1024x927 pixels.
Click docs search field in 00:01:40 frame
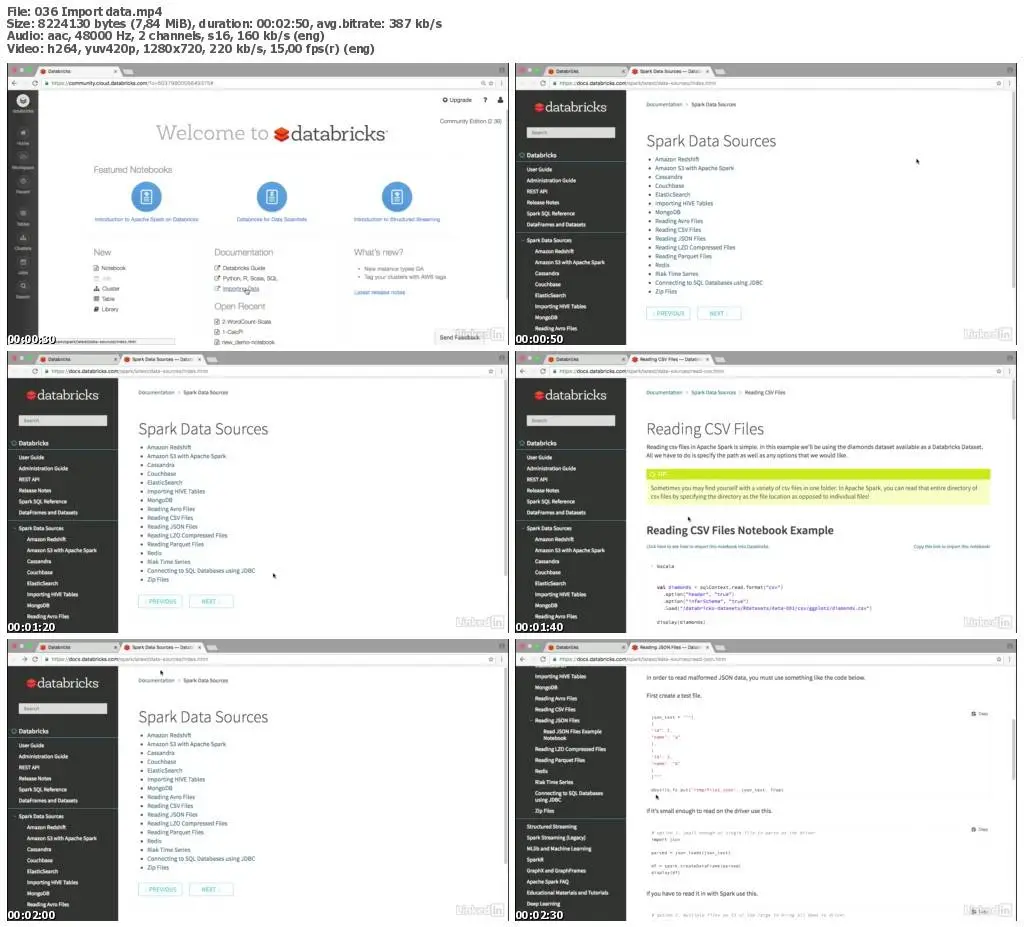[x=571, y=421]
